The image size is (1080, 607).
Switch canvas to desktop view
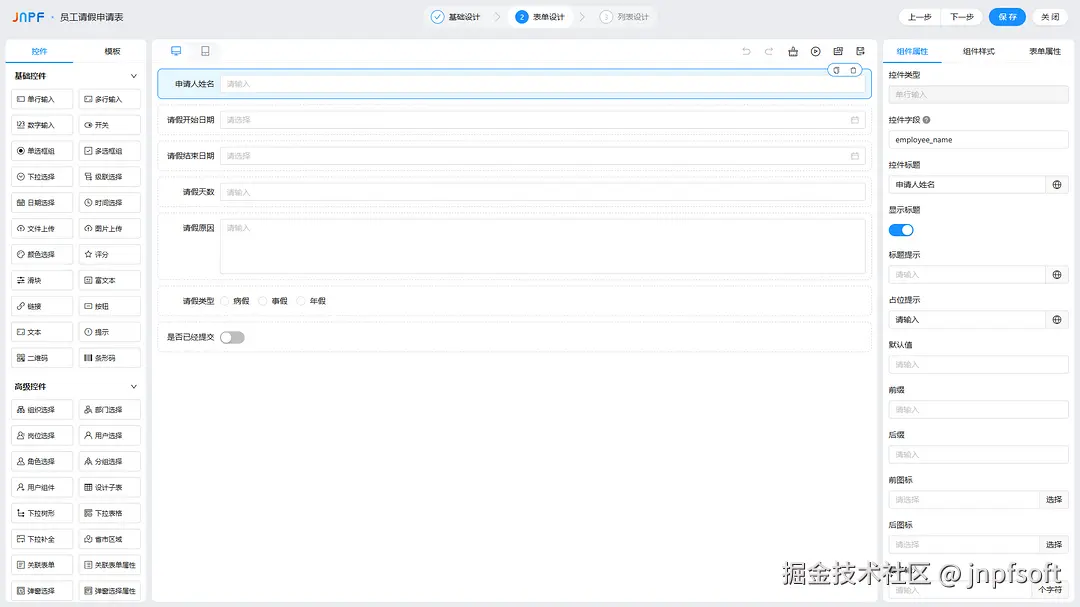point(176,51)
